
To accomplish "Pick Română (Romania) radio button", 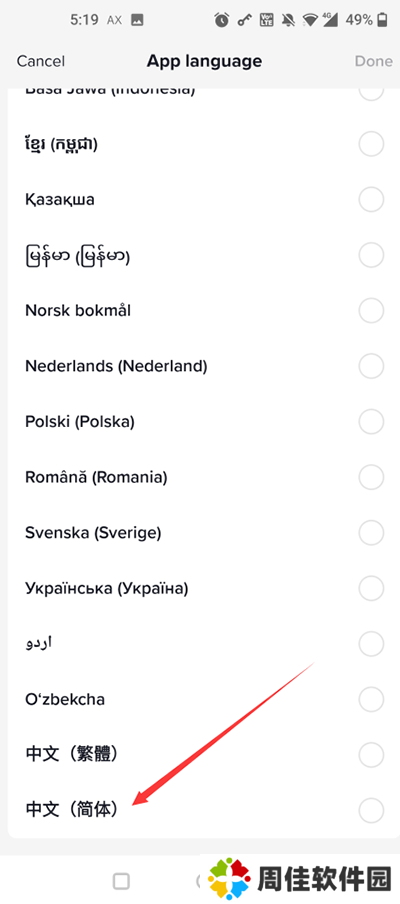I will click(371, 477).
